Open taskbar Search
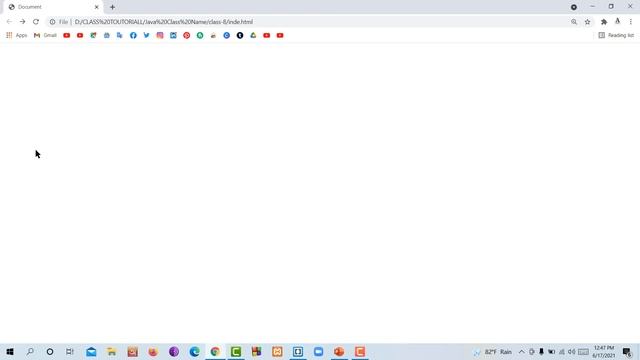640x360 pixels. click(30, 351)
